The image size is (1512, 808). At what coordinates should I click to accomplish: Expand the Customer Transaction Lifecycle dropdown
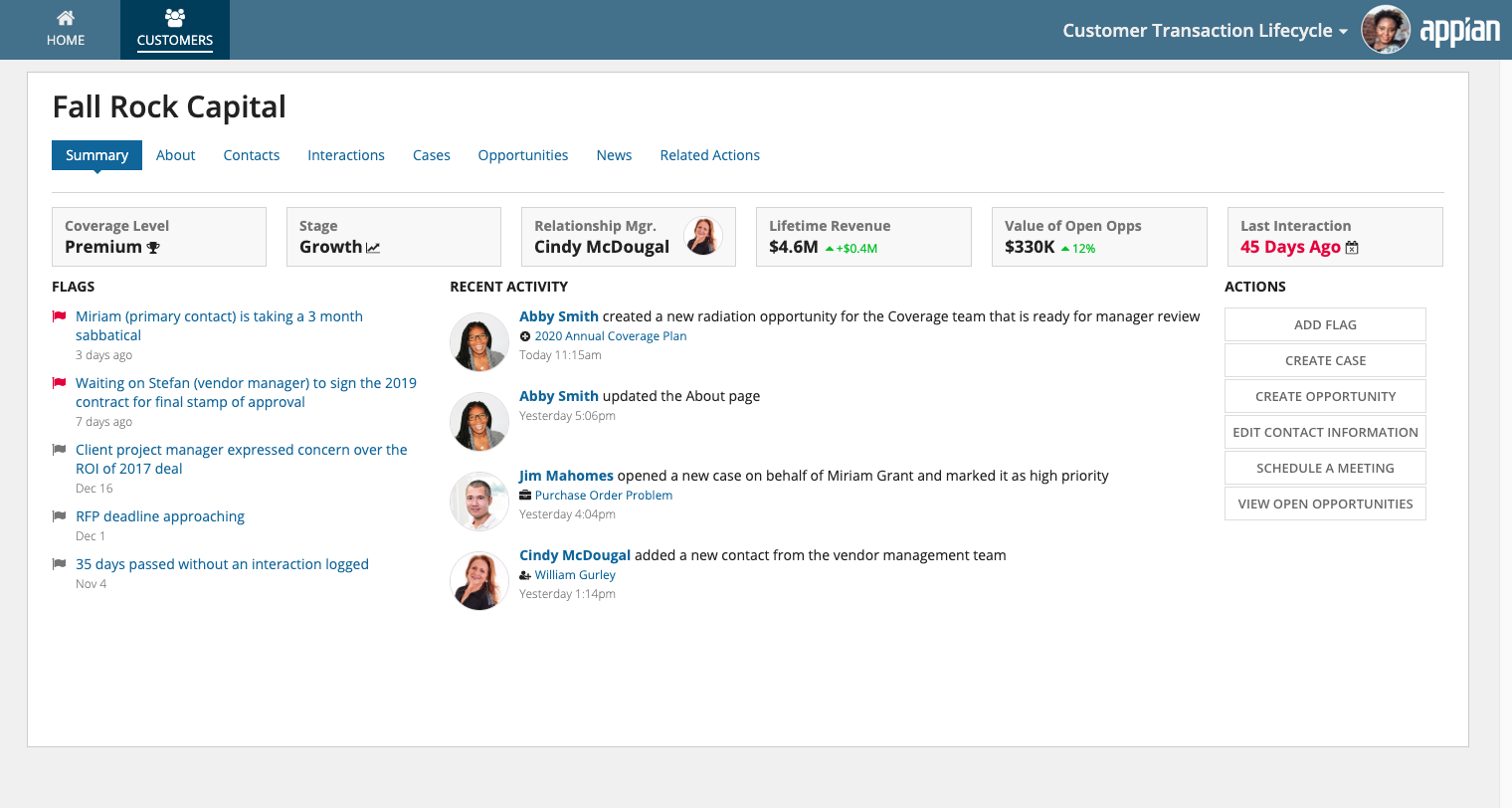pyautogui.click(x=1205, y=31)
